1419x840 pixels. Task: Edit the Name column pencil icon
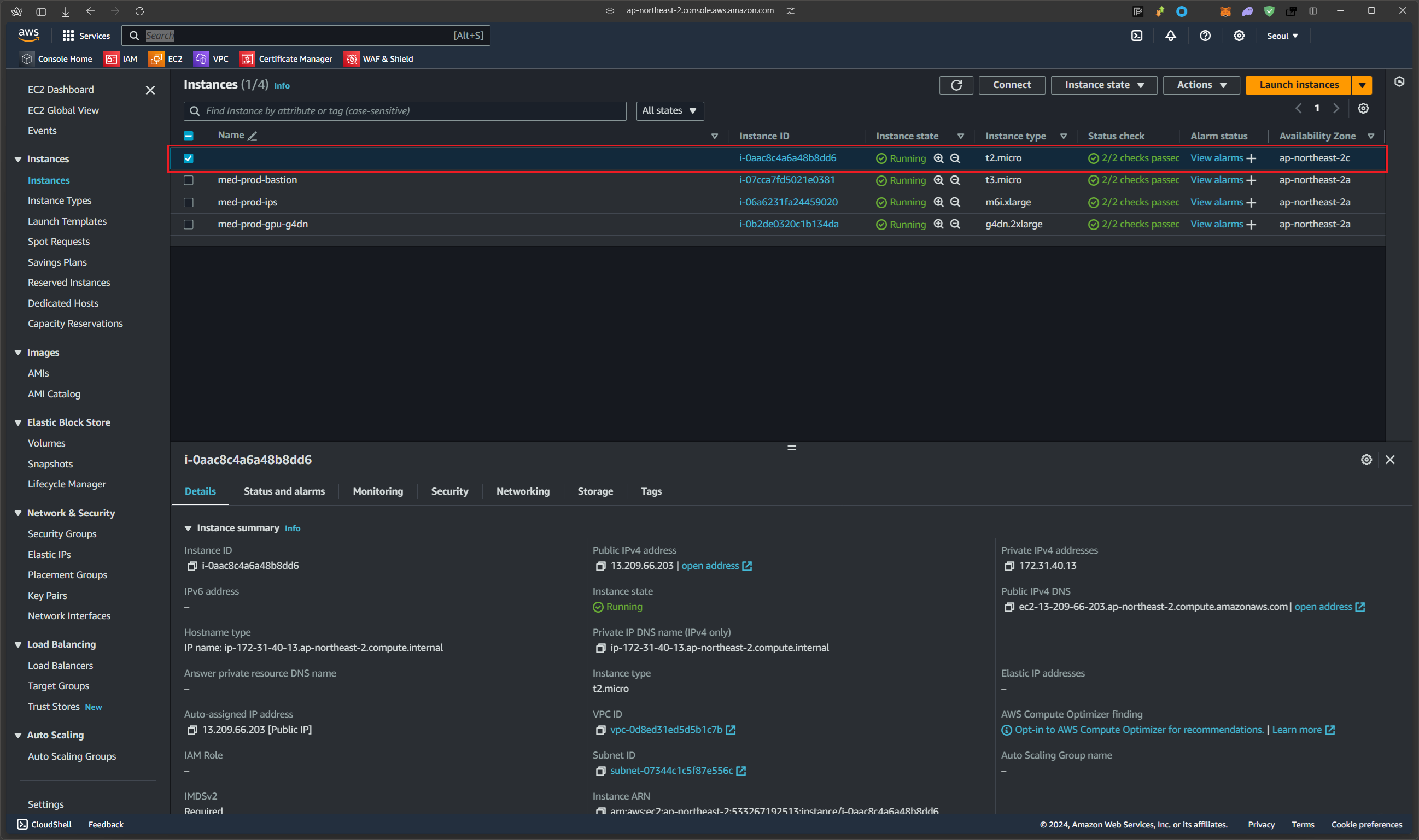253,136
